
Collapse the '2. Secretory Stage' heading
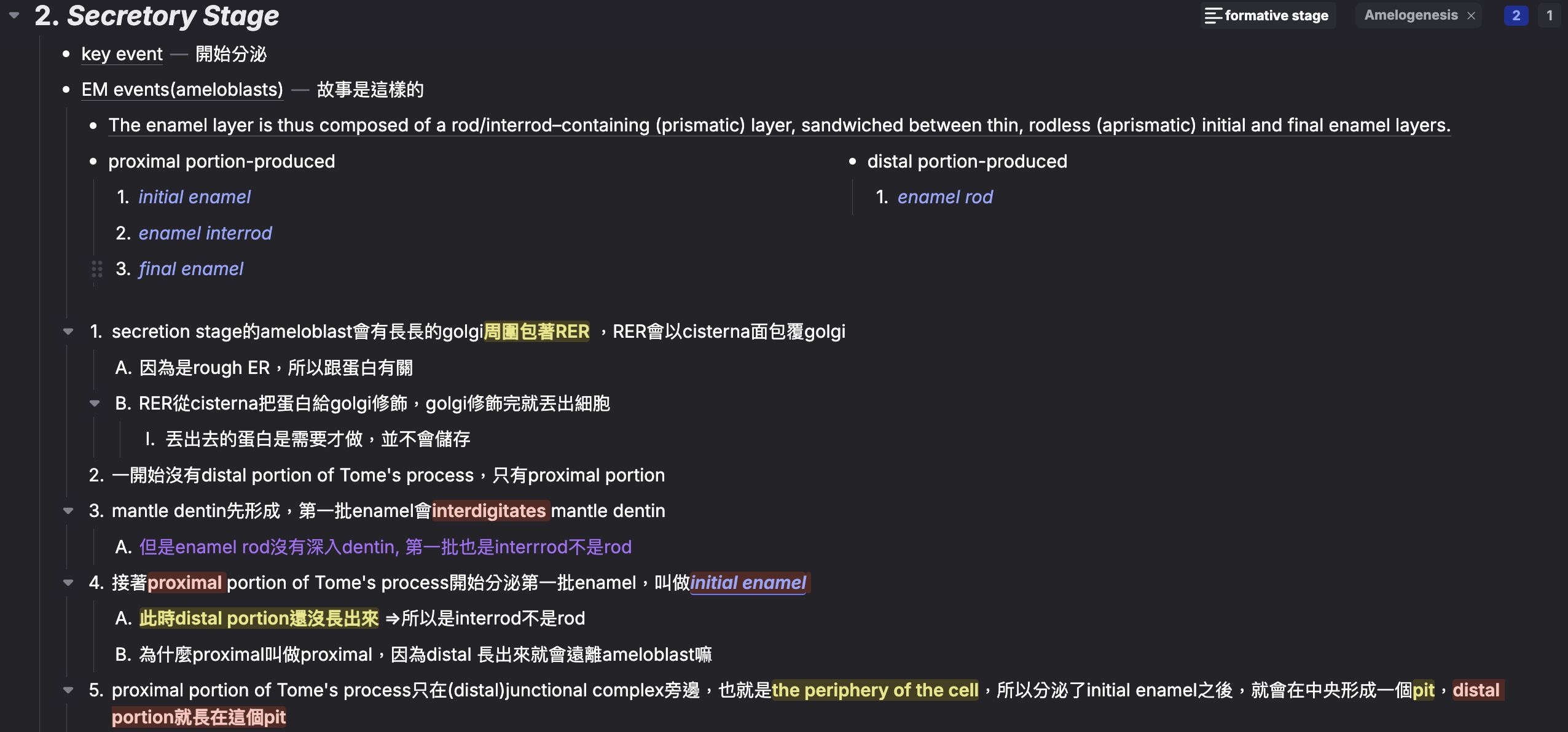[x=14, y=15]
